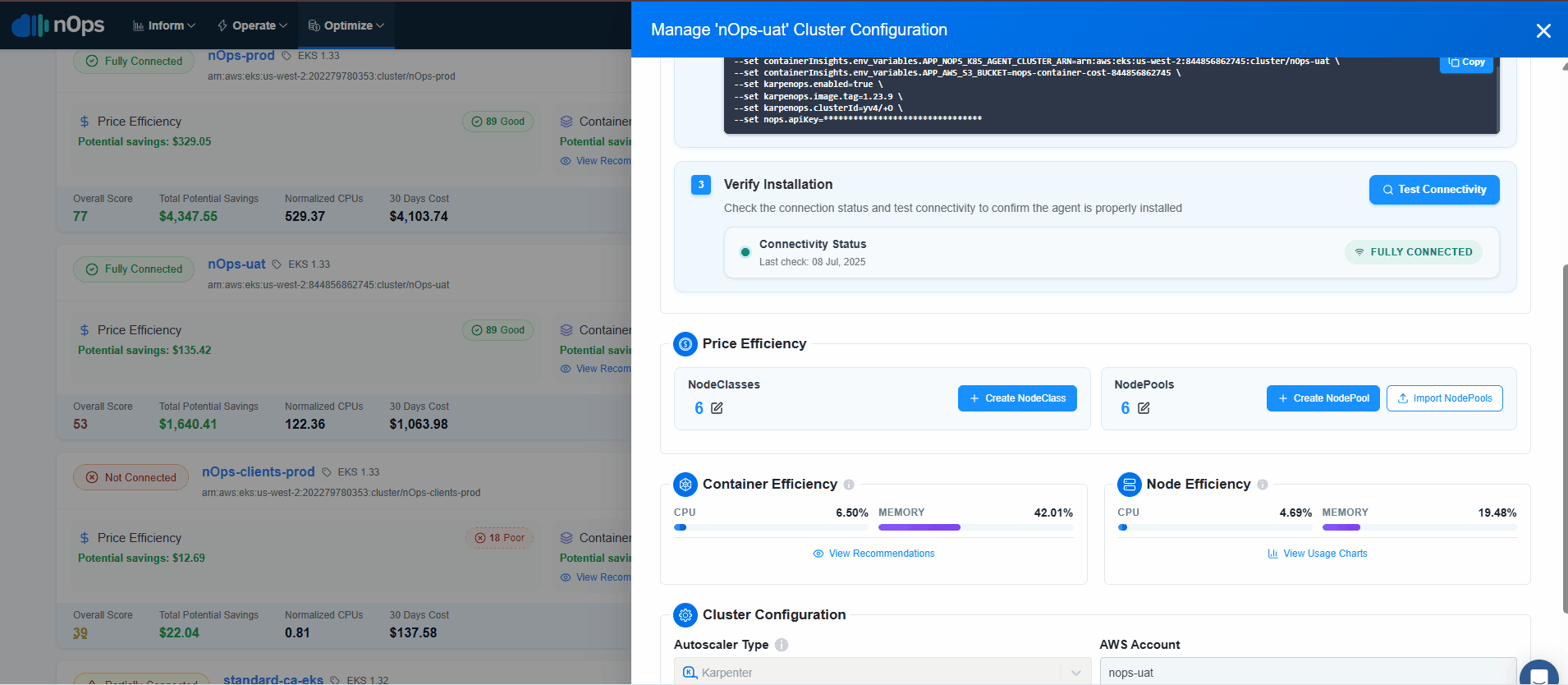Screen dimensions: 1568x685
Task: Click the "$4,347.55" Total Potential Savings value
Action: (x=188, y=217)
